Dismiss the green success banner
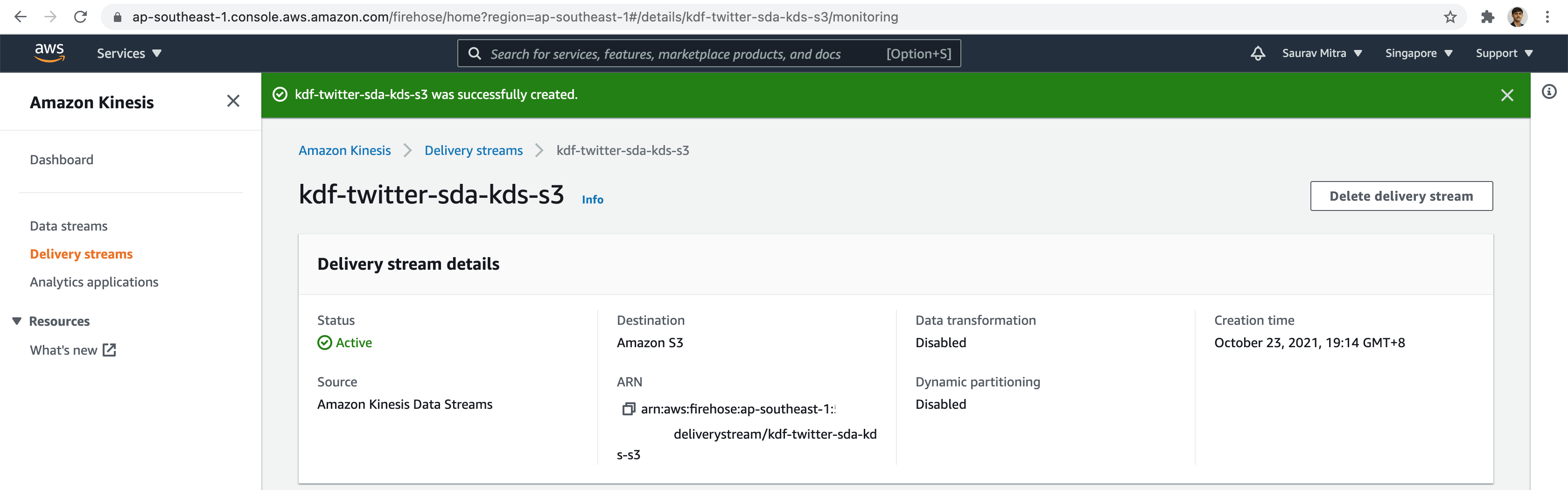 tap(1506, 95)
